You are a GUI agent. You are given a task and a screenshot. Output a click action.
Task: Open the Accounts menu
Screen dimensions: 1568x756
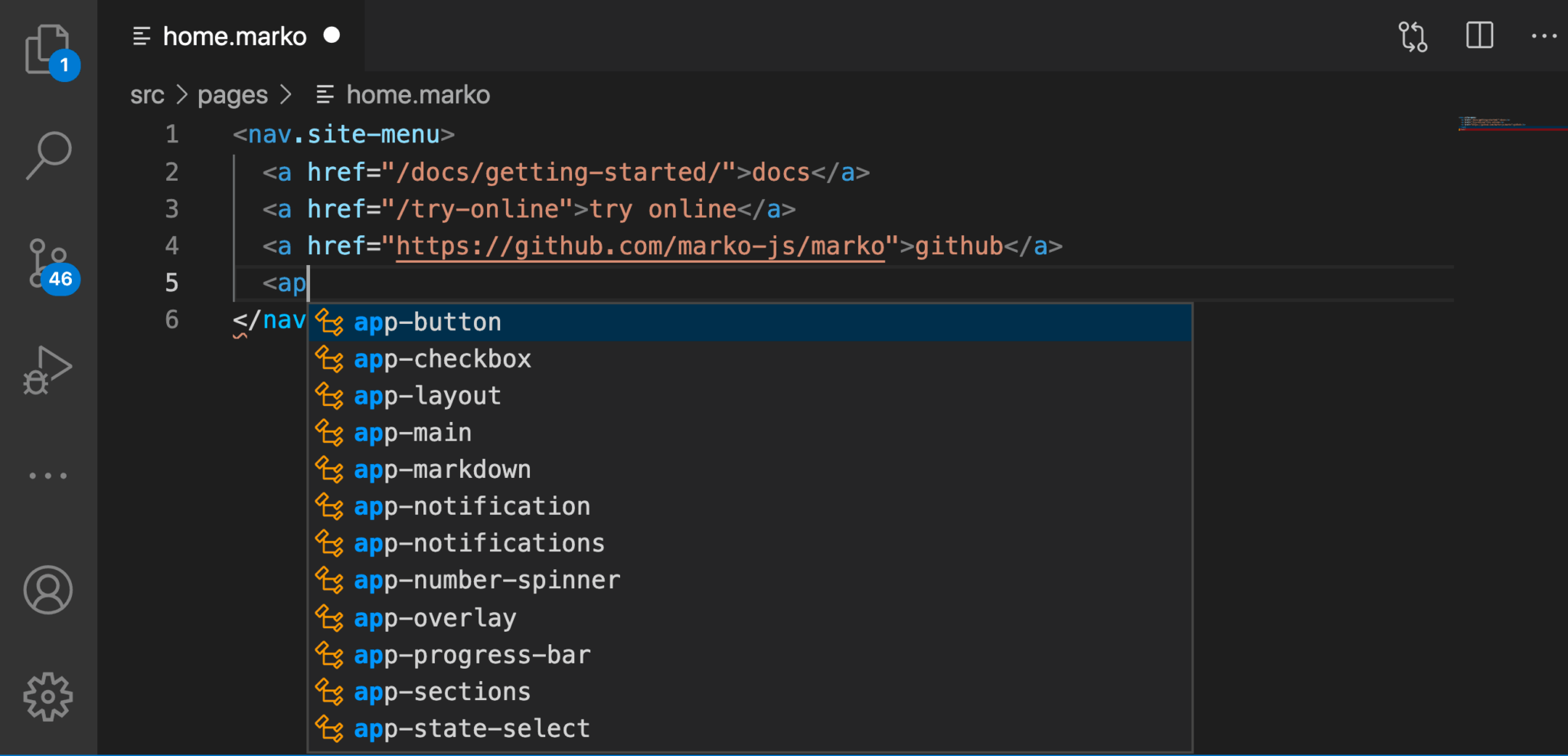[x=48, y=590]
